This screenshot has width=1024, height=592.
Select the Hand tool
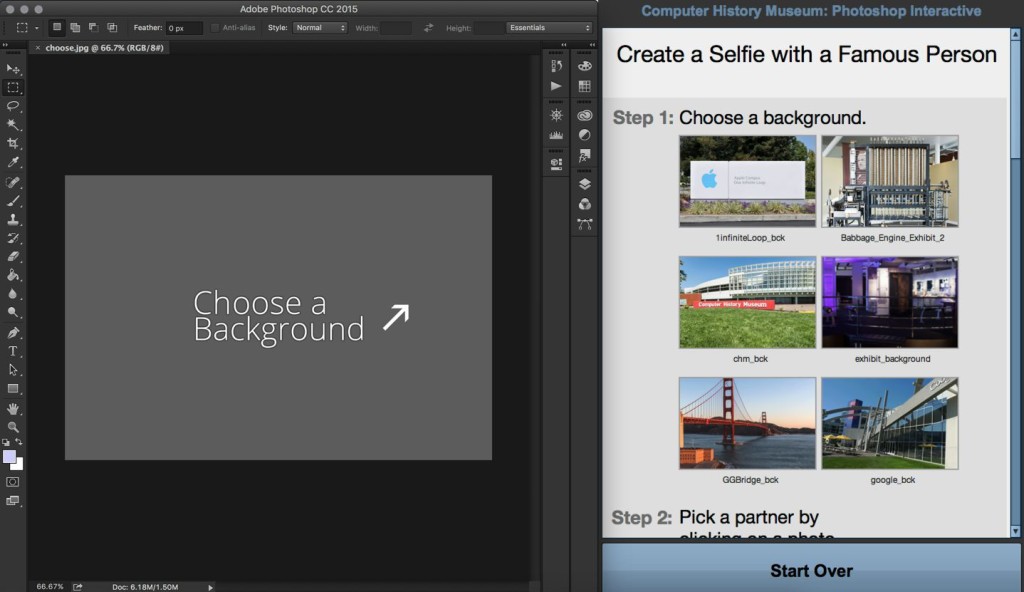[12, 409]
